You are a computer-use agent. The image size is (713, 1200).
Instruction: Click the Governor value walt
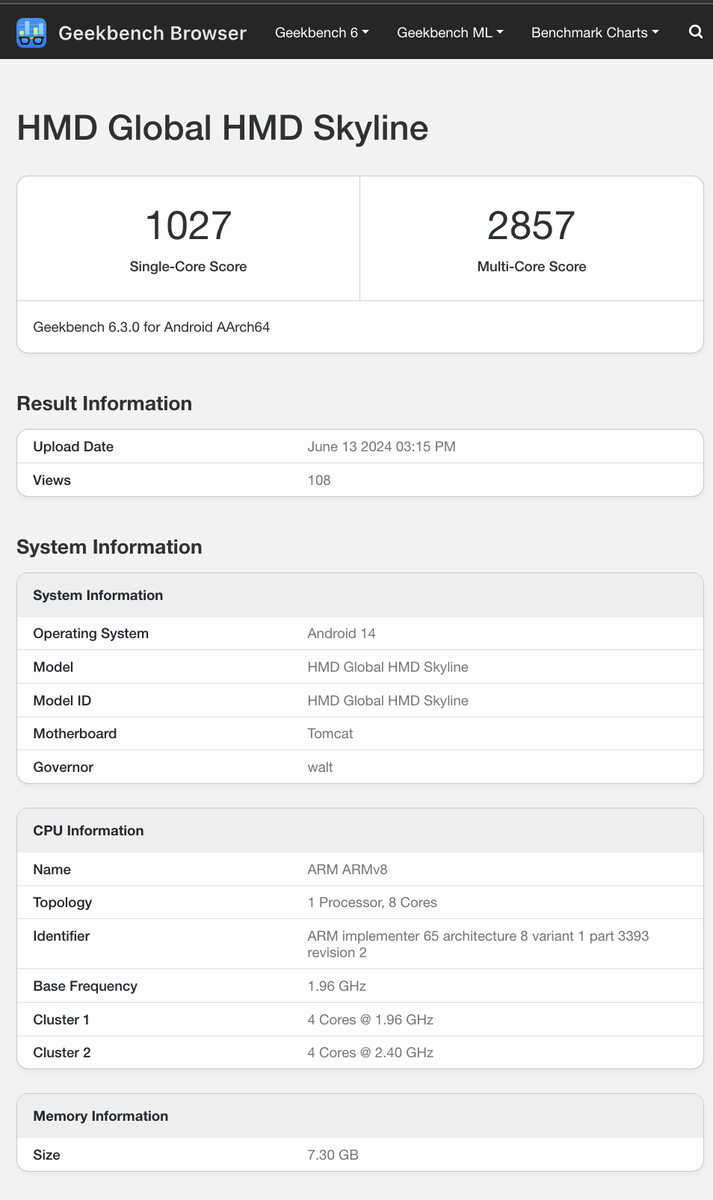[320, 767]
